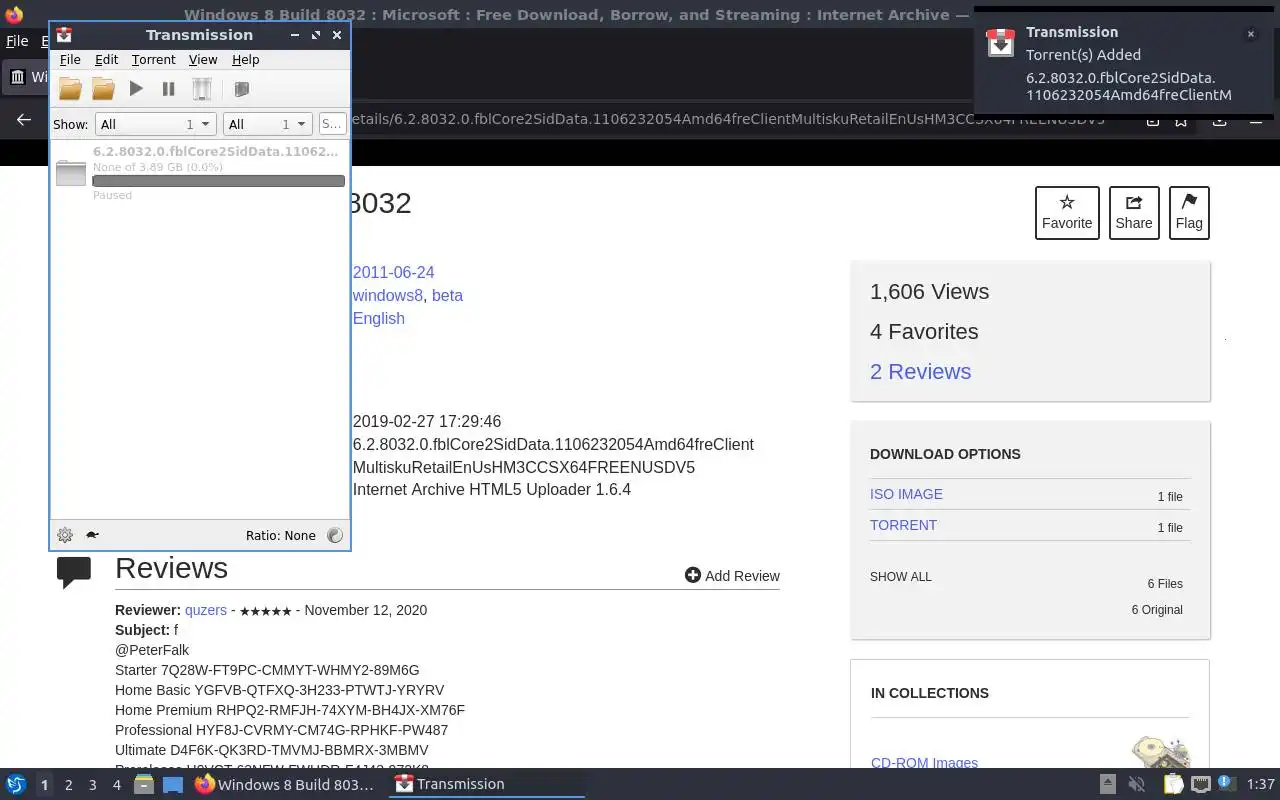Click the ratio statistics icon beside Ratio: None

[x=335, y=535]
